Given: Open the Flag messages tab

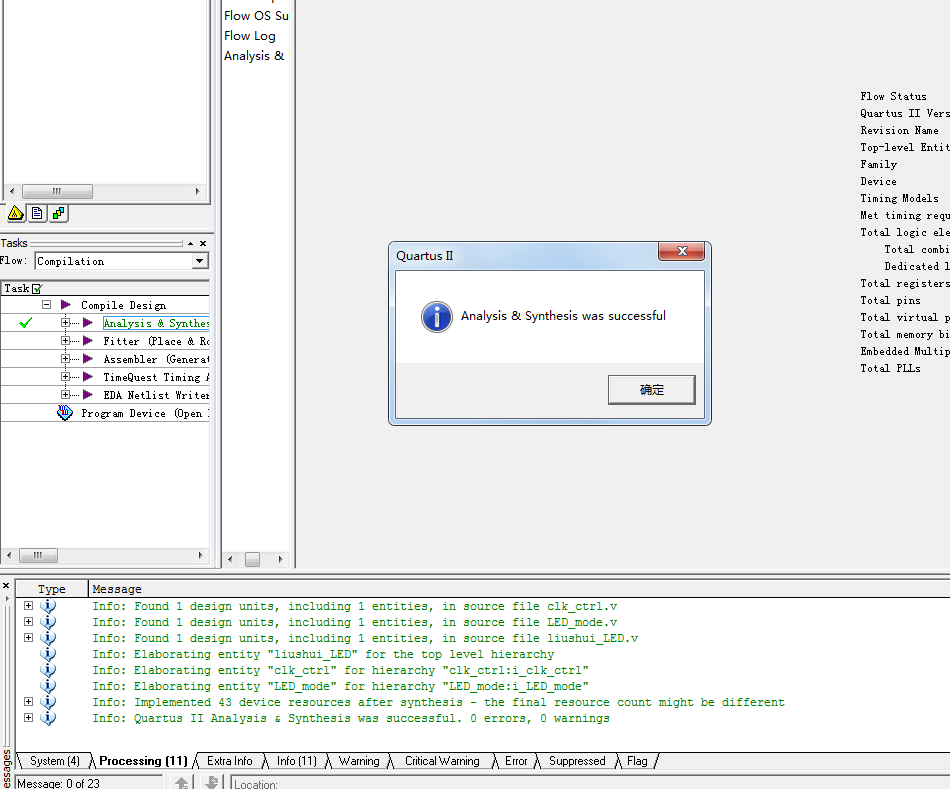Looking at the screenshot, I should (637, 761).
